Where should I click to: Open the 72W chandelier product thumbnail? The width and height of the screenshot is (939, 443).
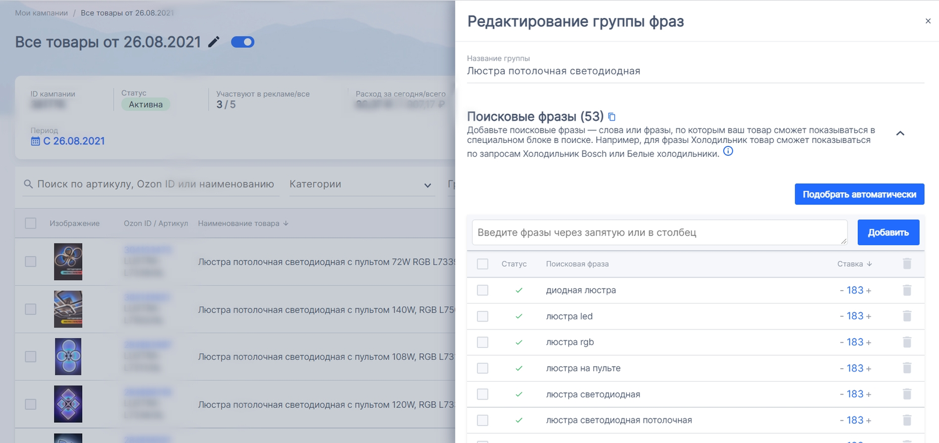click(68, 262)
